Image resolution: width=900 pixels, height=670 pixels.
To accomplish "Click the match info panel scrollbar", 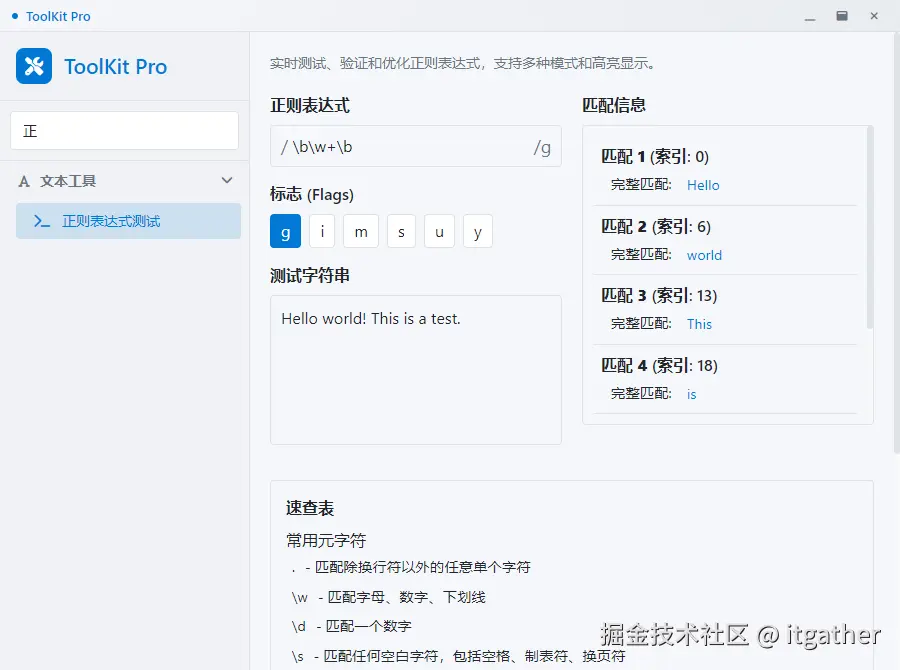I will pyautogui.click(x=870, y=227).
